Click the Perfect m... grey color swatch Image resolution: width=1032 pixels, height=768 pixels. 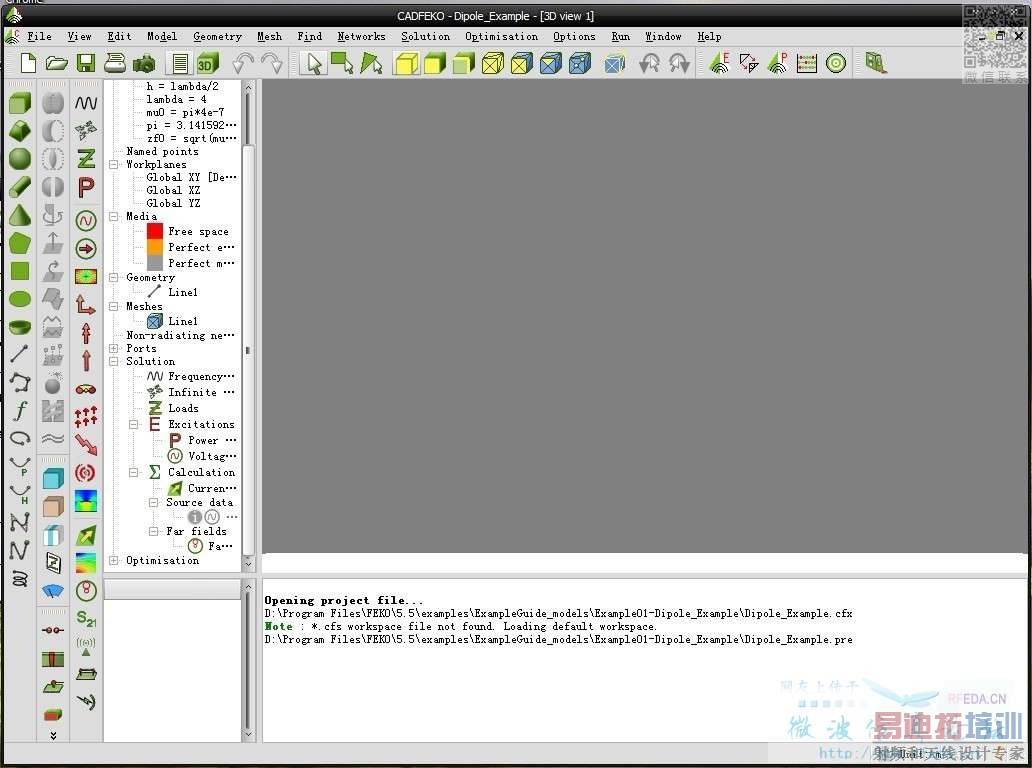click(155, 263)
